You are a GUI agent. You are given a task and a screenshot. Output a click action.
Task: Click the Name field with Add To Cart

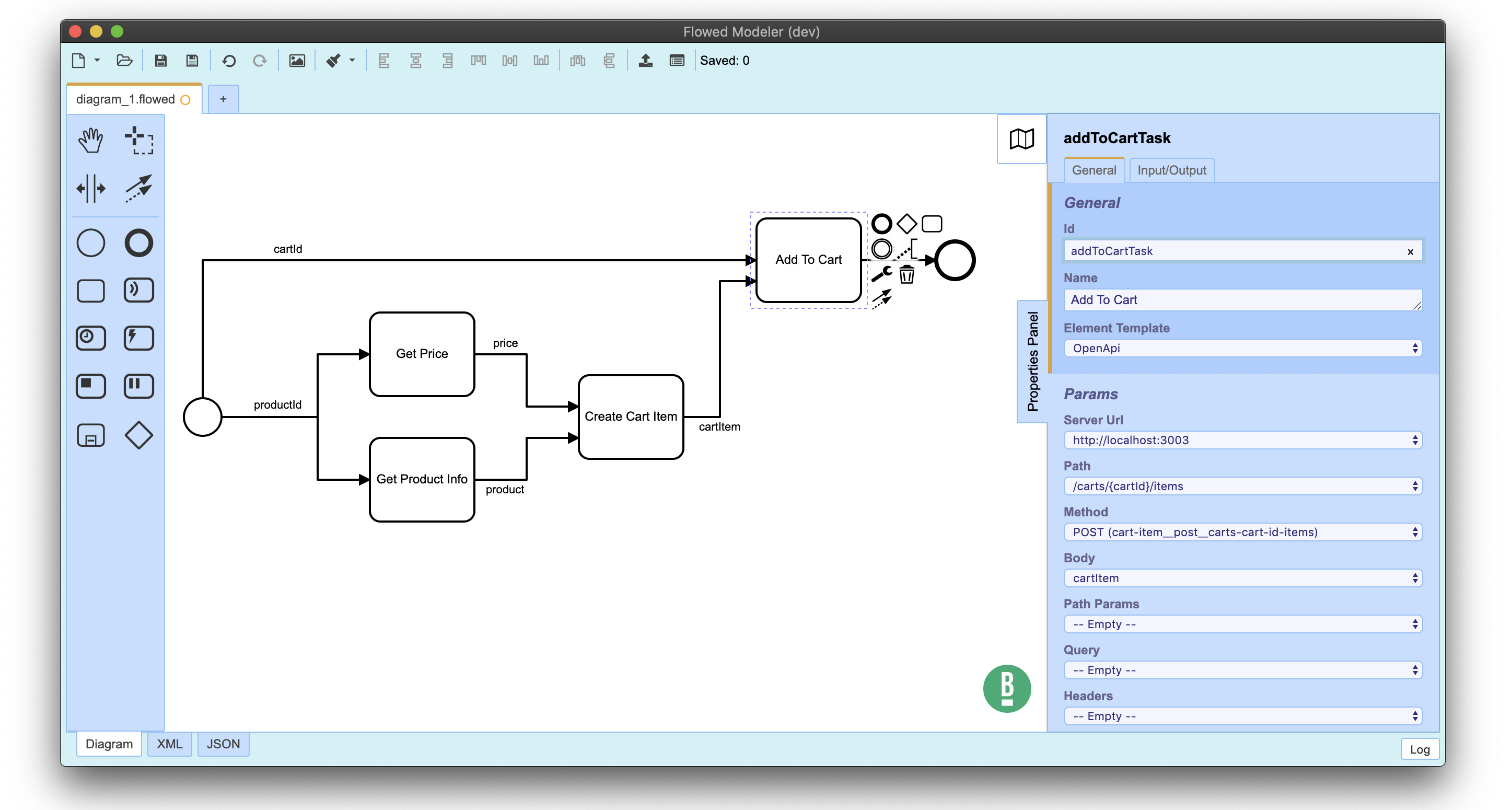click(1238, 300)
